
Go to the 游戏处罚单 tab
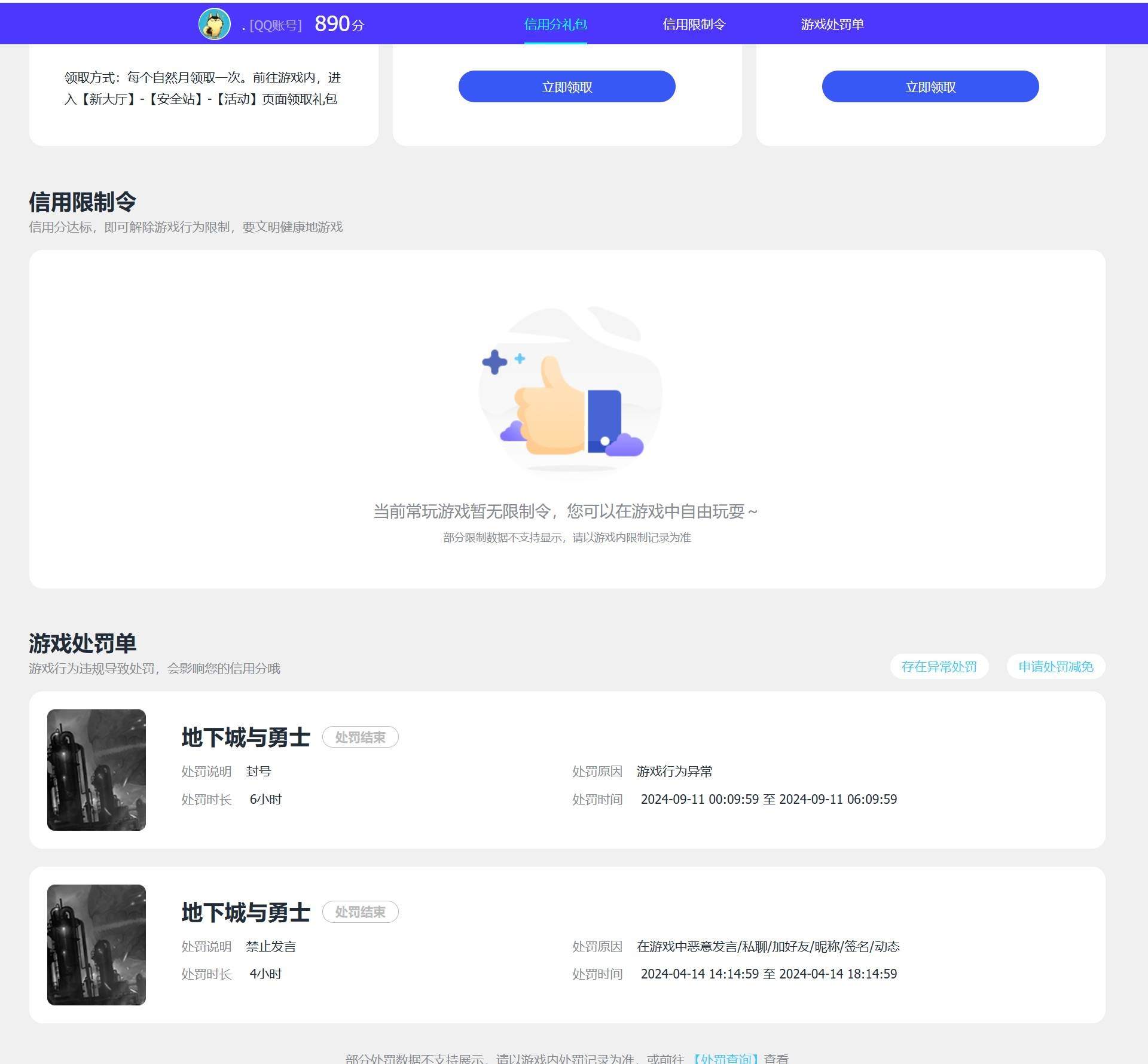point(832,25)
